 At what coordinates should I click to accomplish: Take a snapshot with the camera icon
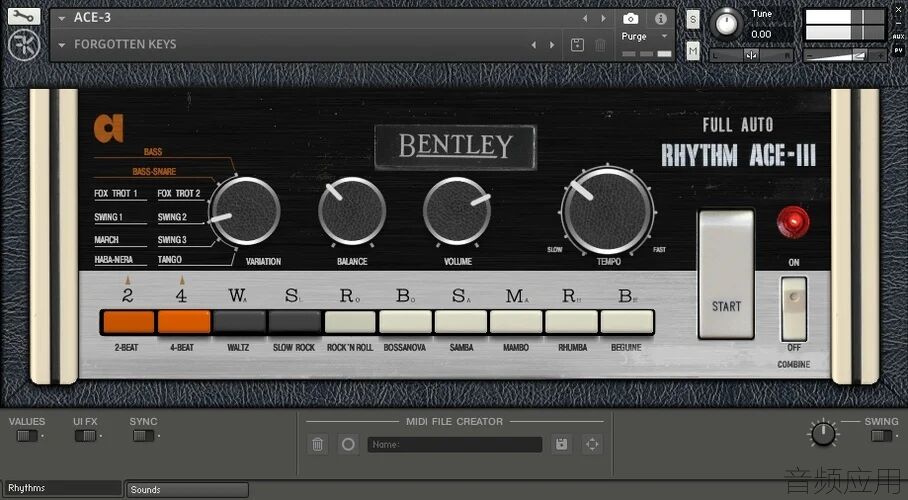click(x=631, y=19)
